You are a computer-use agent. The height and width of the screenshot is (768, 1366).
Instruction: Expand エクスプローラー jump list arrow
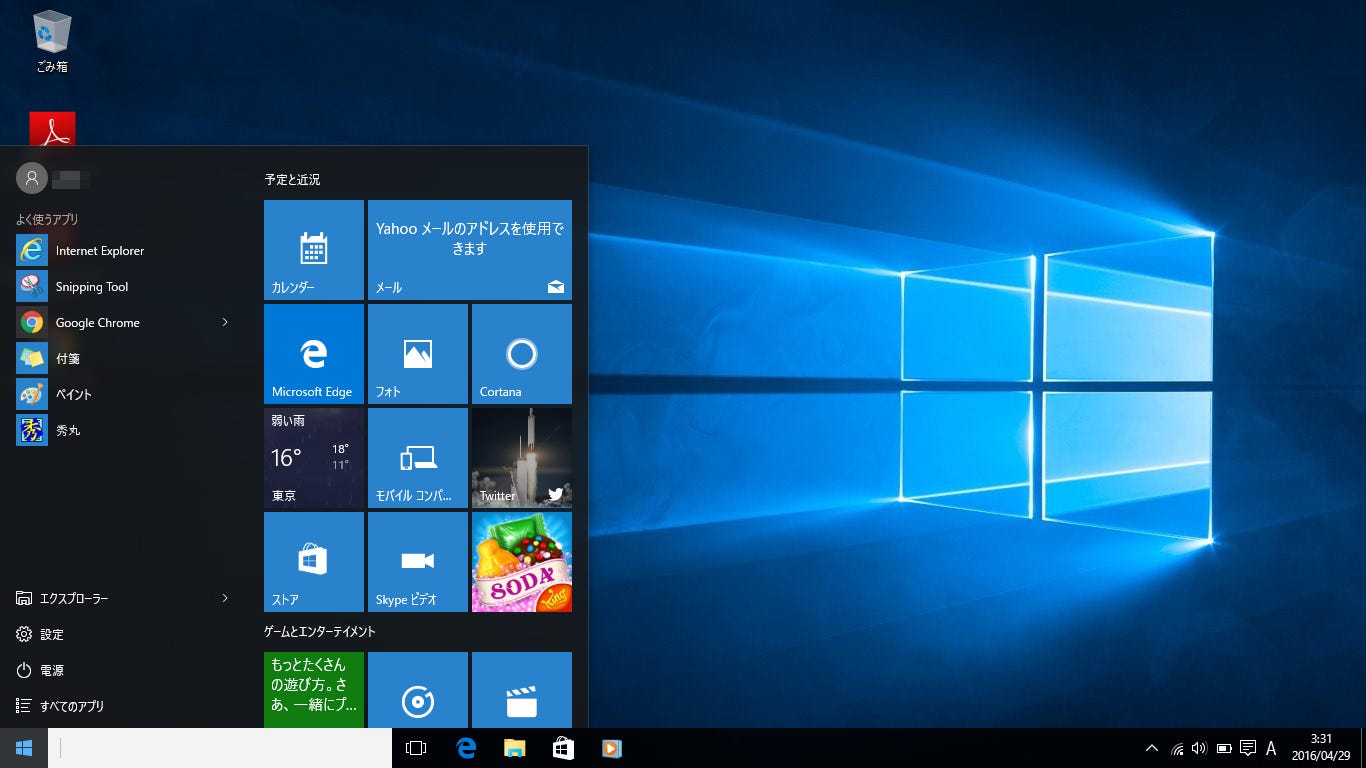(225, 598)
